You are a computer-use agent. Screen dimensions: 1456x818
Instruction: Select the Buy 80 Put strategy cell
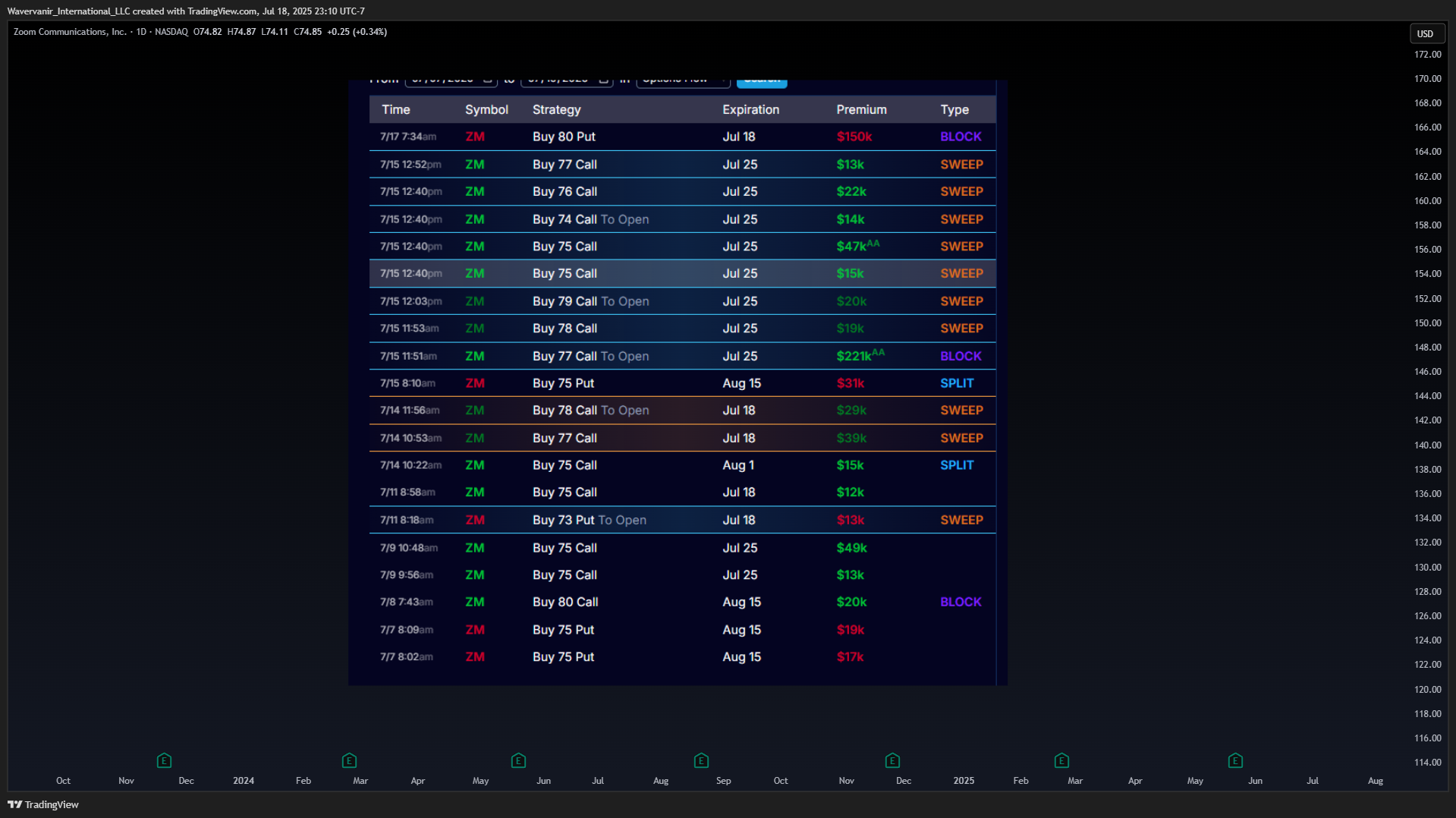[564, 137]
